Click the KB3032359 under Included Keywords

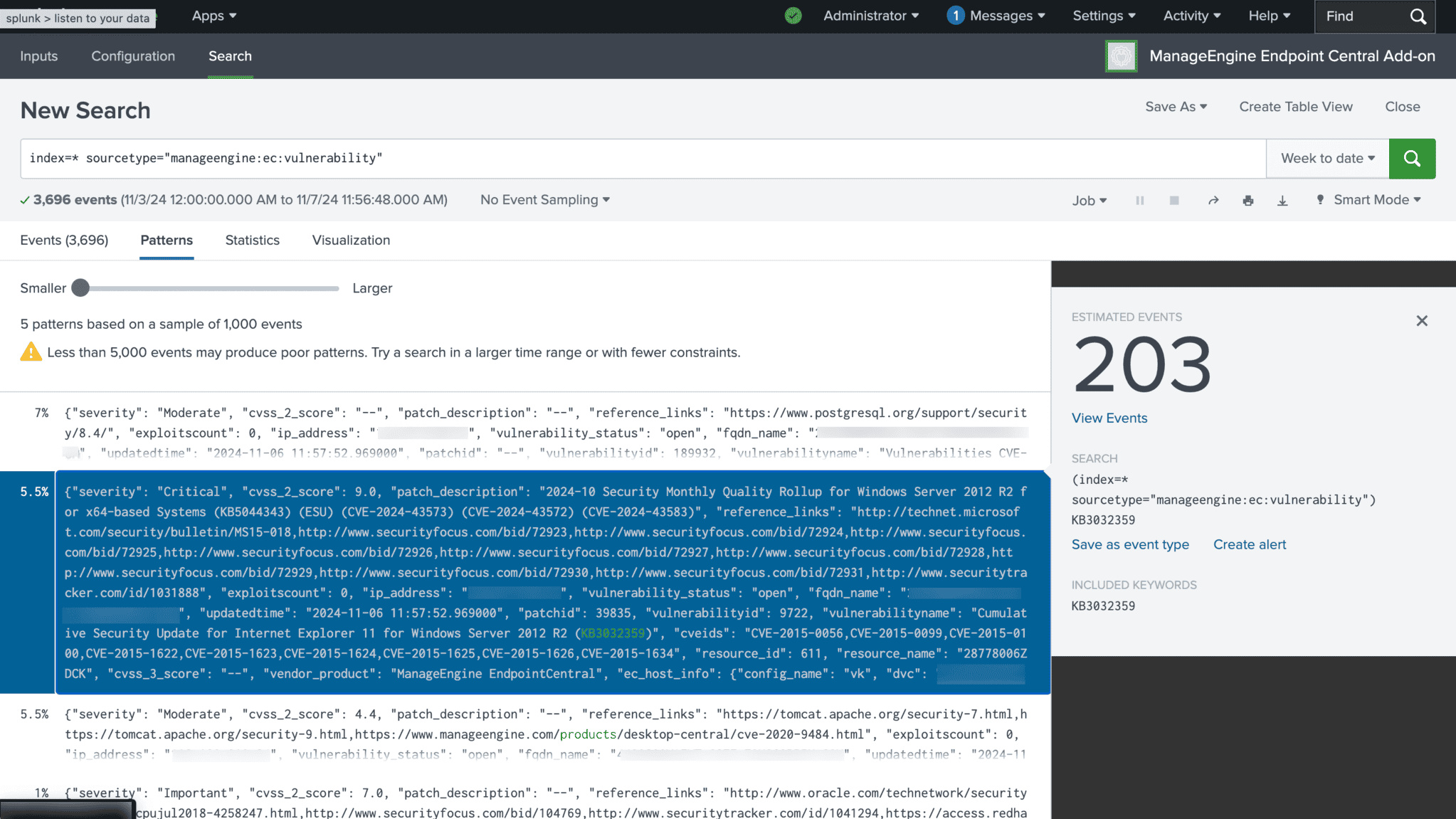pos(1103,606)
